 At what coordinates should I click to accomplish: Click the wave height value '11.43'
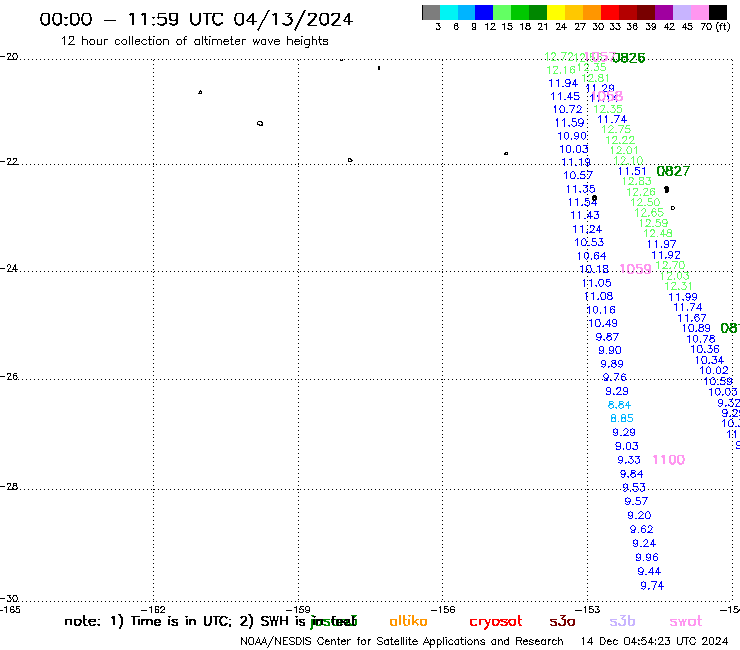pyautogui.click(x=585, y=216)
